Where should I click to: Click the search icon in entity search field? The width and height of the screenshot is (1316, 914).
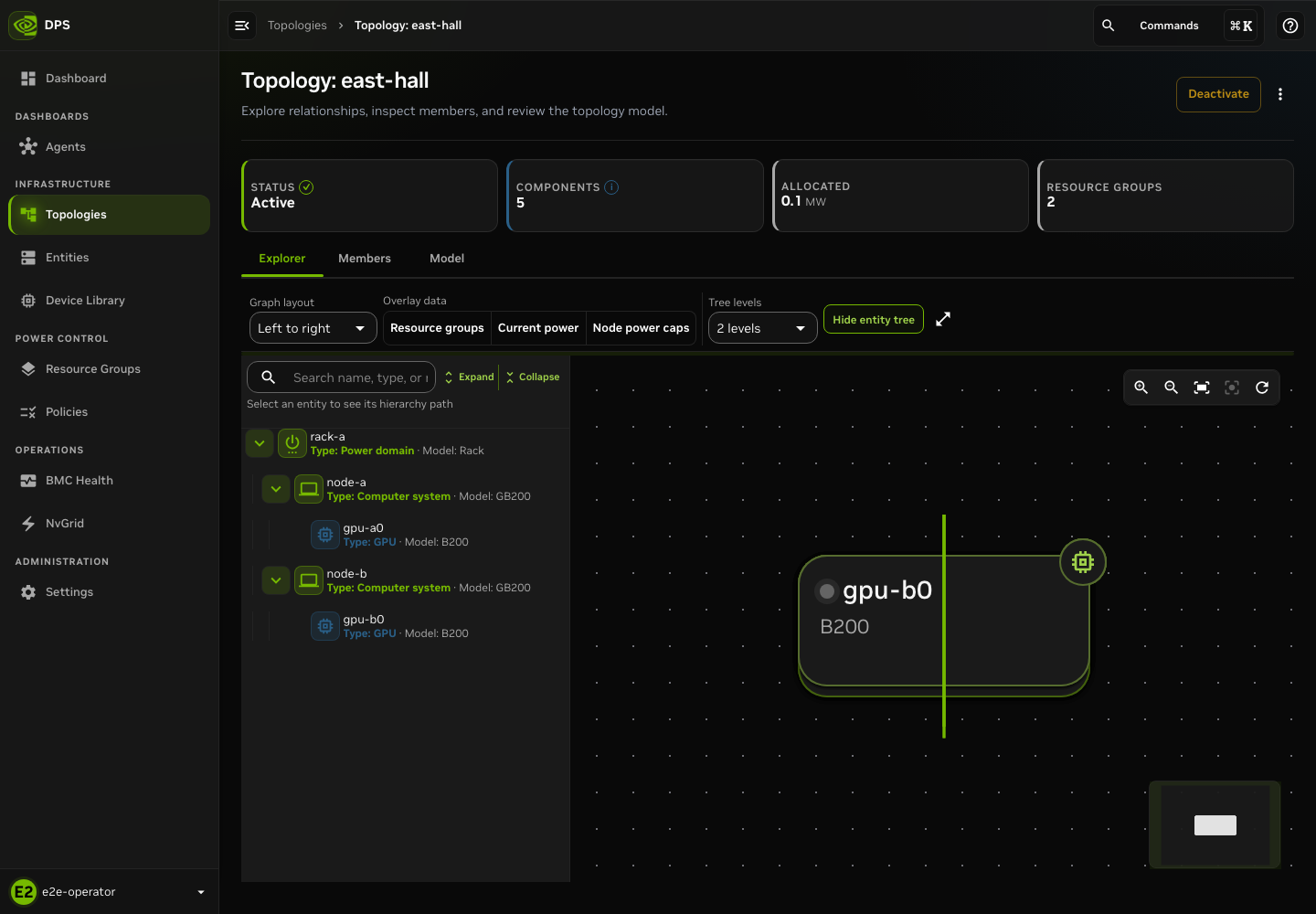[x=269, y=377]
